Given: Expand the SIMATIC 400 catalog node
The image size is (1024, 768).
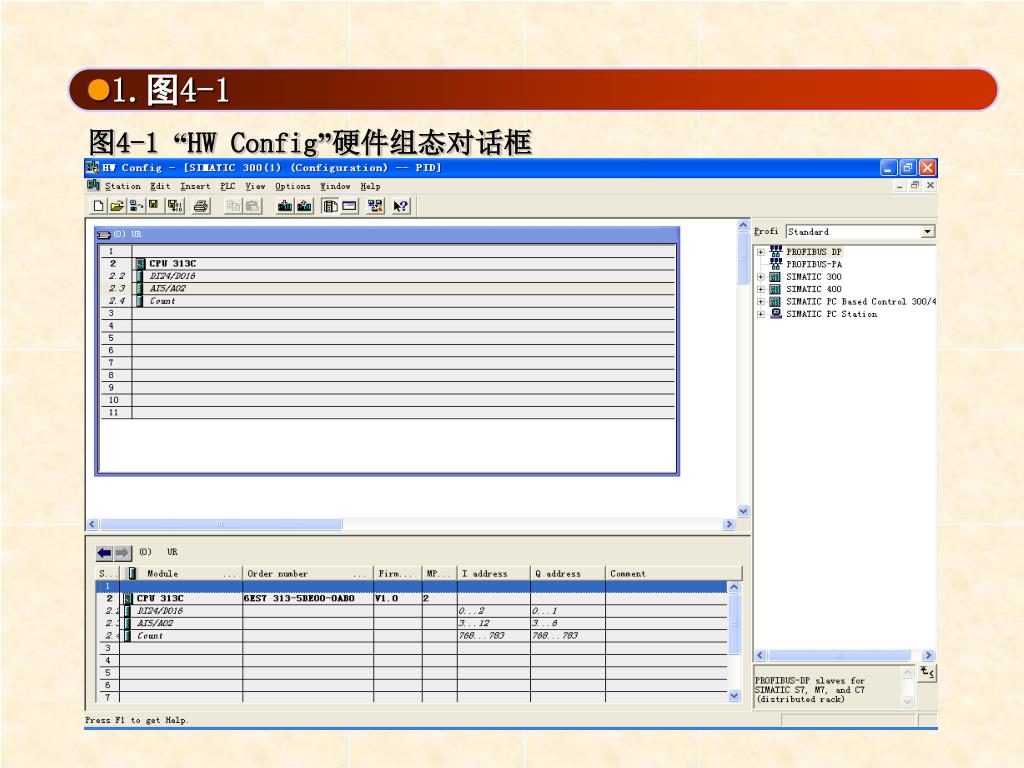Looking at the screenshot, I should pyautogui.click(x=761, y=289).
